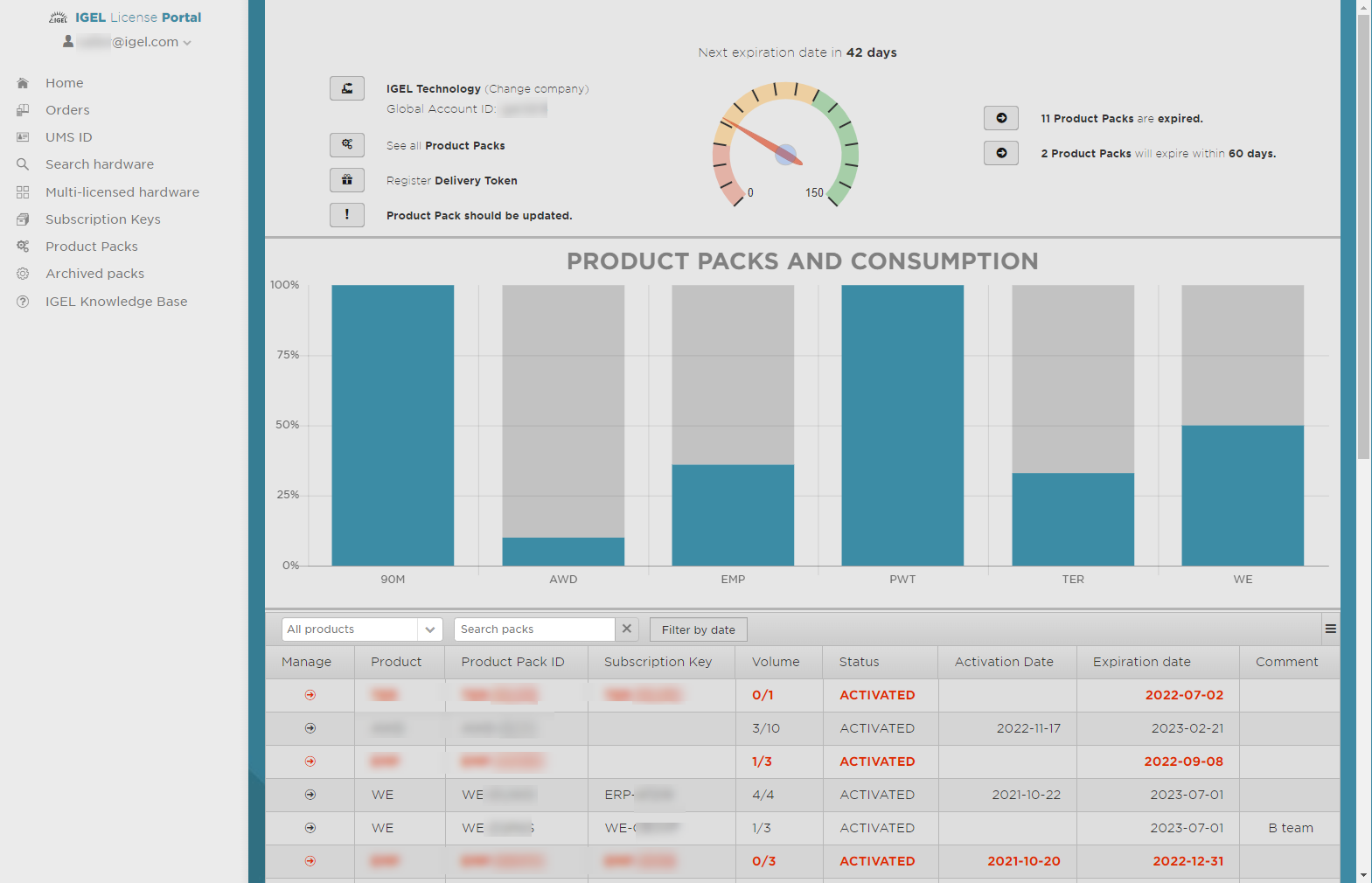Open the table hamburger menu icon
The width and height of the screenshot is (1372, 883).
(x=1330, y=629)
